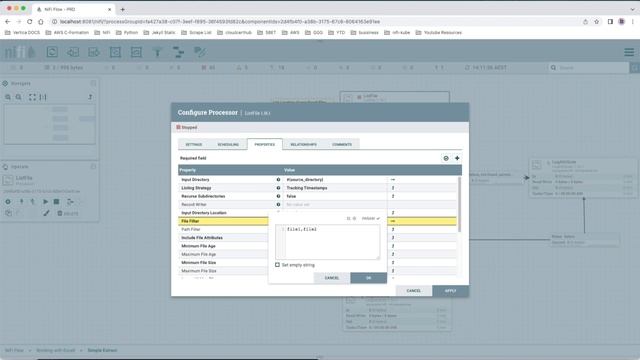Screen dimensions: 640x360
Task: Add an Output Port from the toolbar
Action: click(94, 52)
